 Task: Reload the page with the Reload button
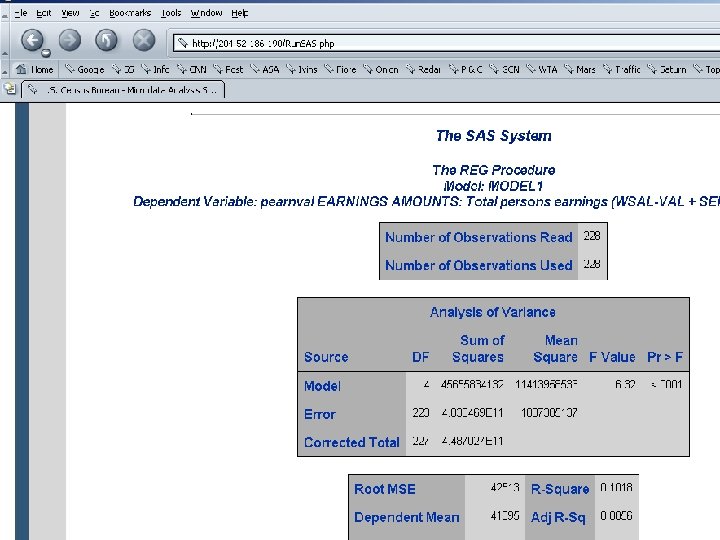pyautogui.click(x=106, y=40)
